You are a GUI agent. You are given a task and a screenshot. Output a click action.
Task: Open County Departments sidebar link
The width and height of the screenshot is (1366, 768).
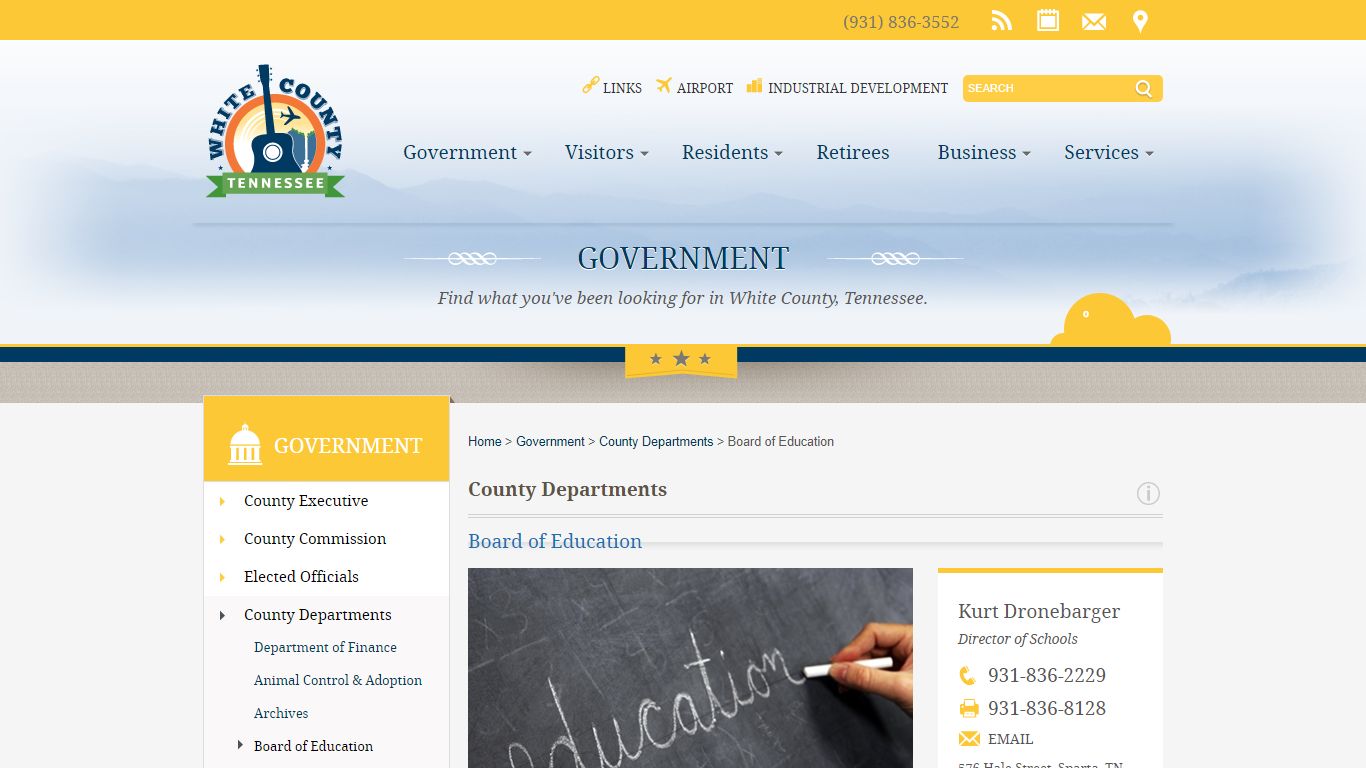318,615
